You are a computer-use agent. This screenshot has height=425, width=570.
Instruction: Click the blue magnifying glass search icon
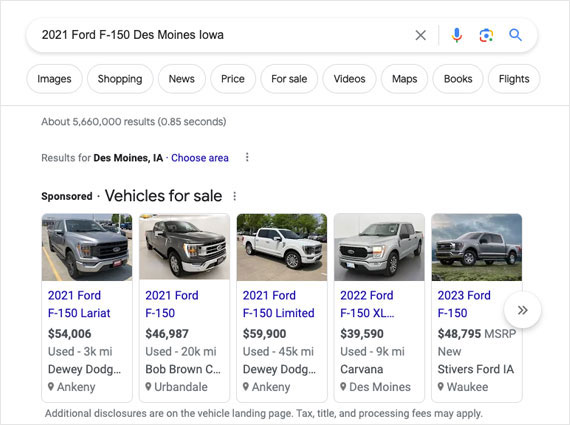click(515, 35)
